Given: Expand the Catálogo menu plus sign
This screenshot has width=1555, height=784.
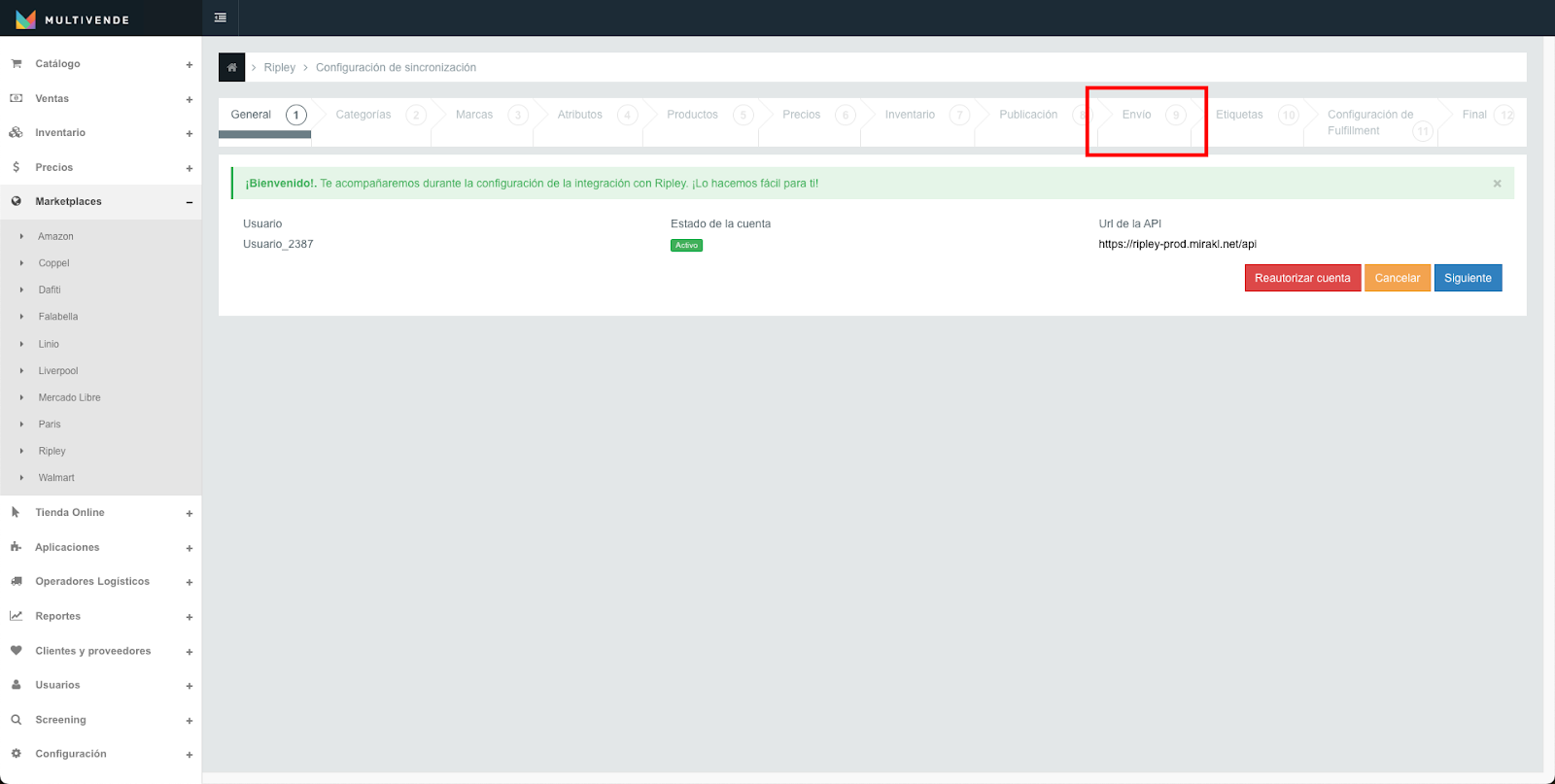Looking at the screenshot, I should 190,65.
